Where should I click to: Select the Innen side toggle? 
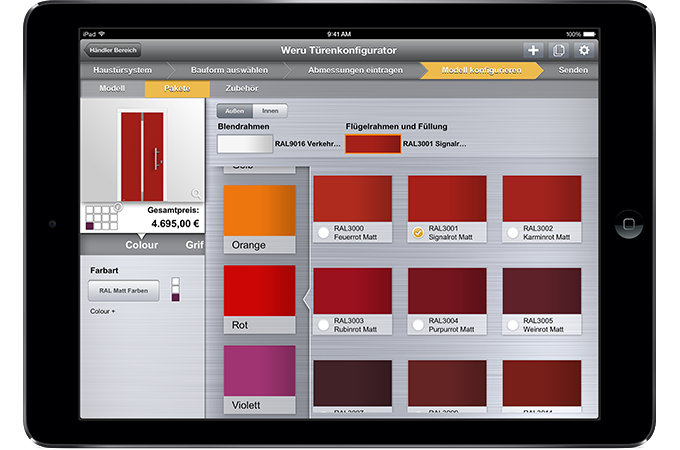pyautogui.click(x=270, y=111)
